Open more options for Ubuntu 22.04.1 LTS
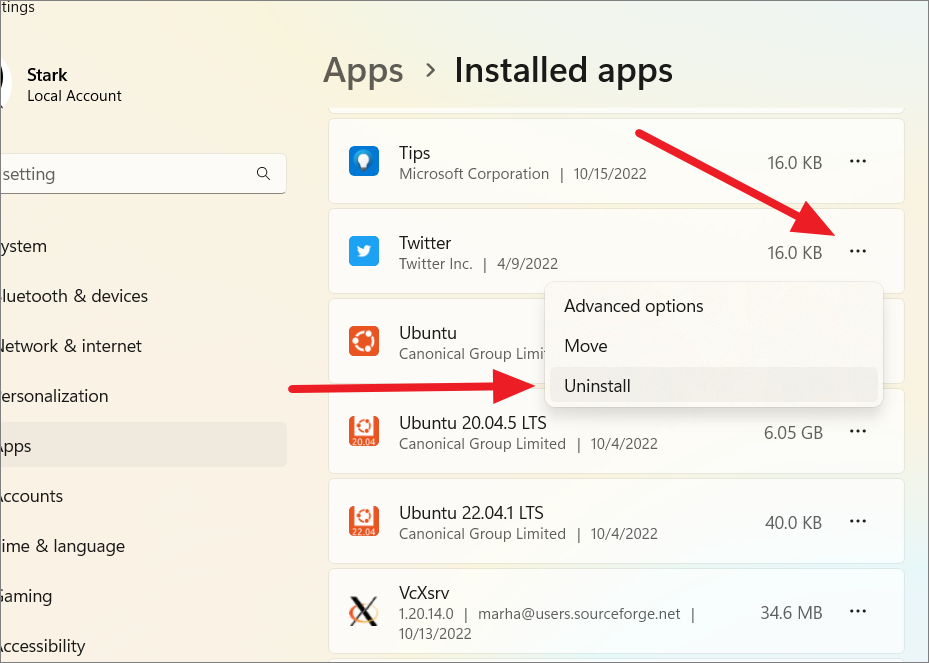929x663 pixels. pyautogui.click(x=857, y=521)
